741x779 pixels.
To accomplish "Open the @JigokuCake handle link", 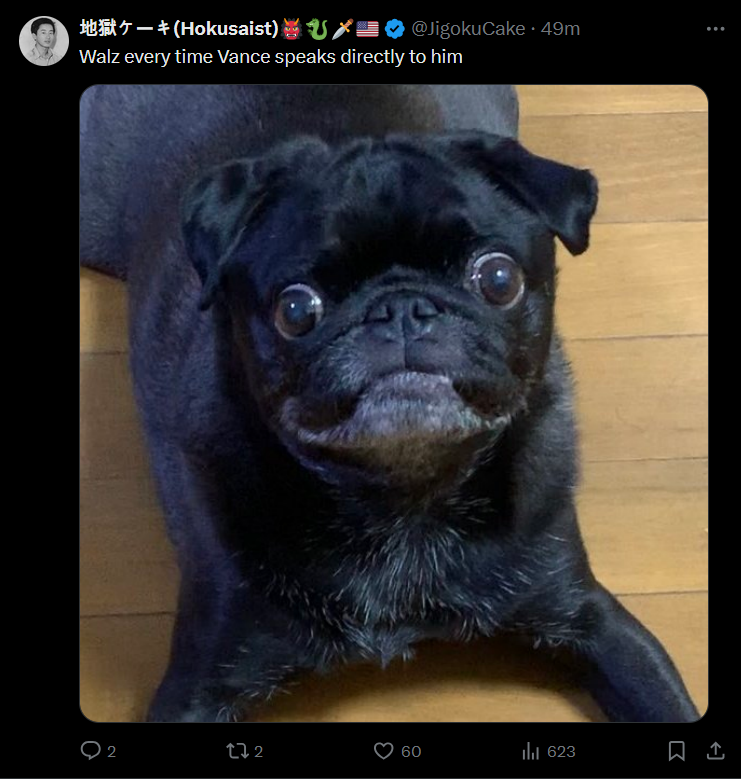I will (468, 29).
